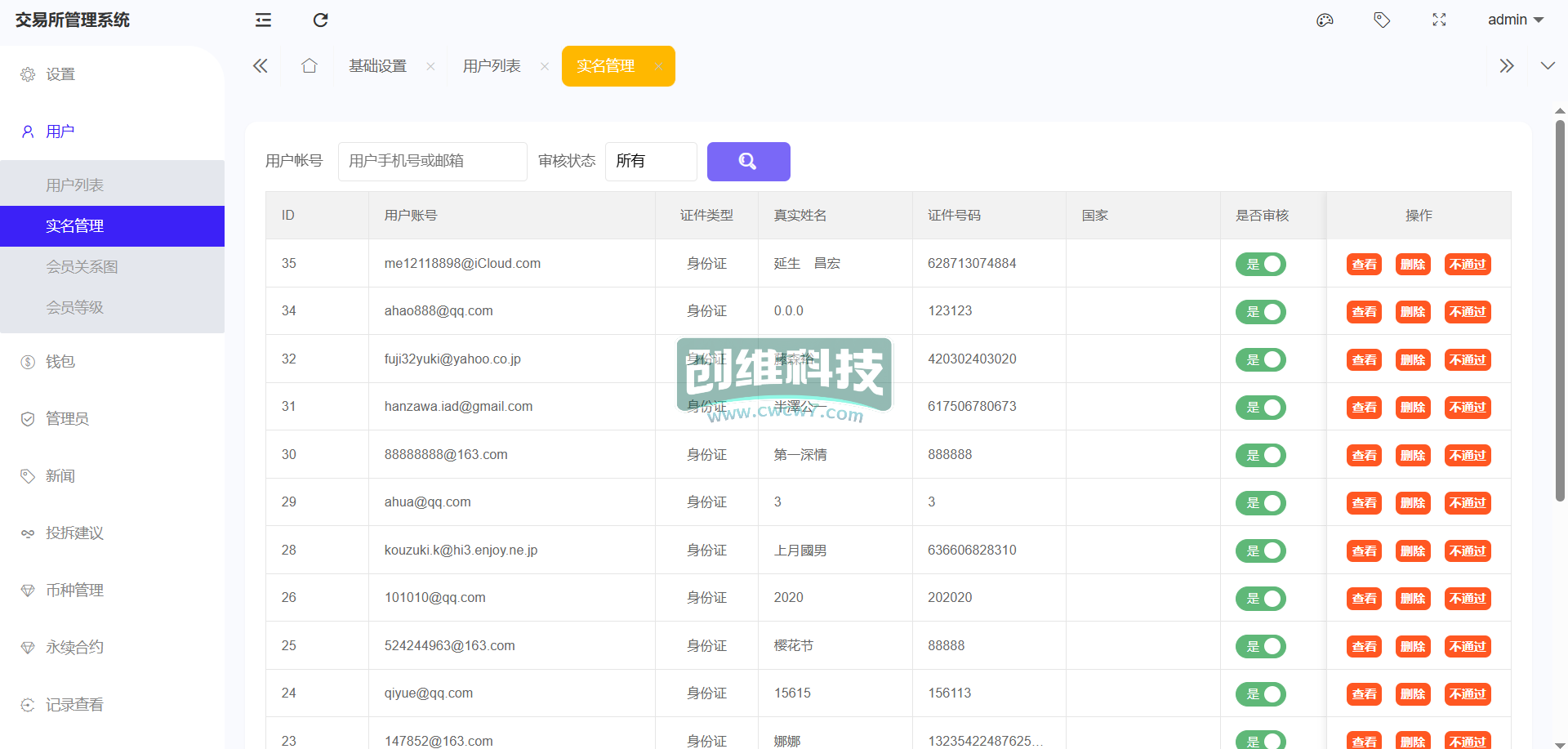Disable review switch for kouzuki.k@hi3.enjoy.ne.jp
This screenshot has width=1568, height=749.
pyautogui.click(x=1260, y=551)
